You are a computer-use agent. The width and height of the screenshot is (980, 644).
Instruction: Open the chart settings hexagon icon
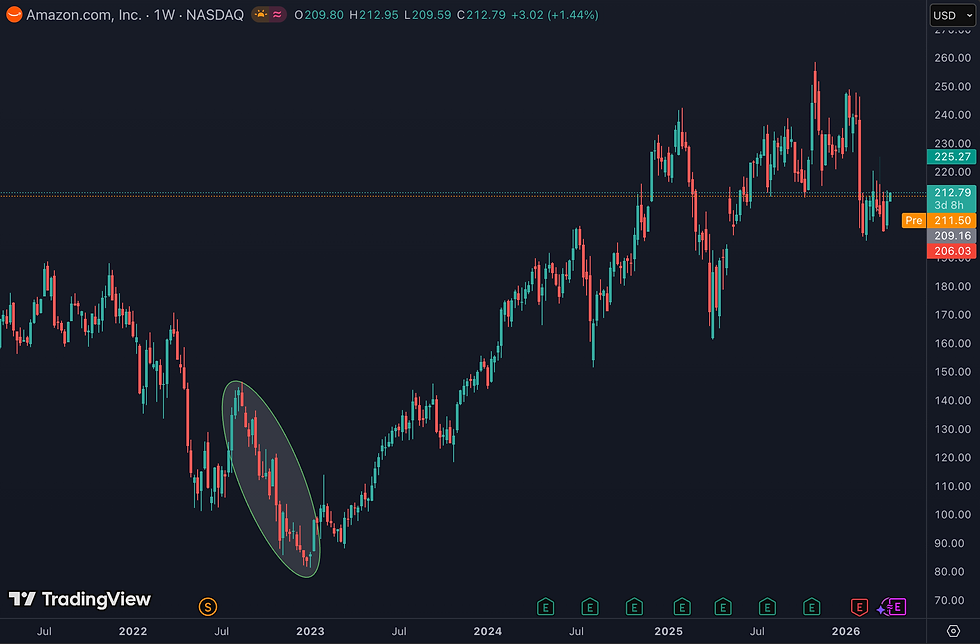(x=953, y=631)
